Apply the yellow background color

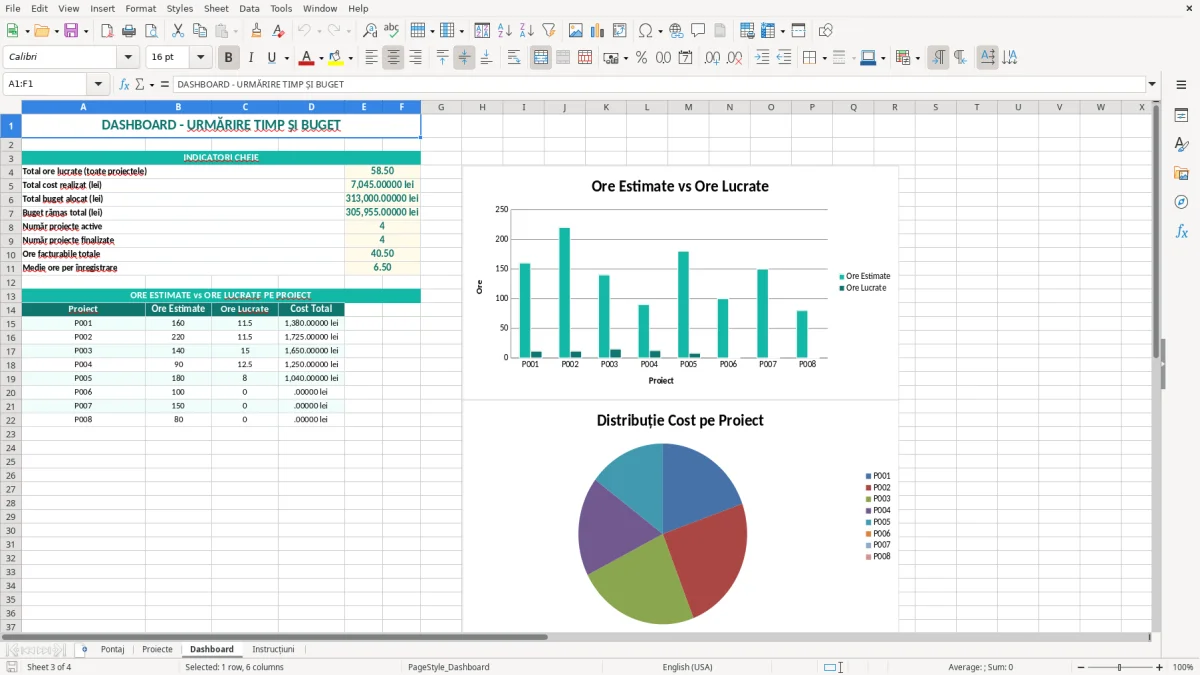(336, 58)
